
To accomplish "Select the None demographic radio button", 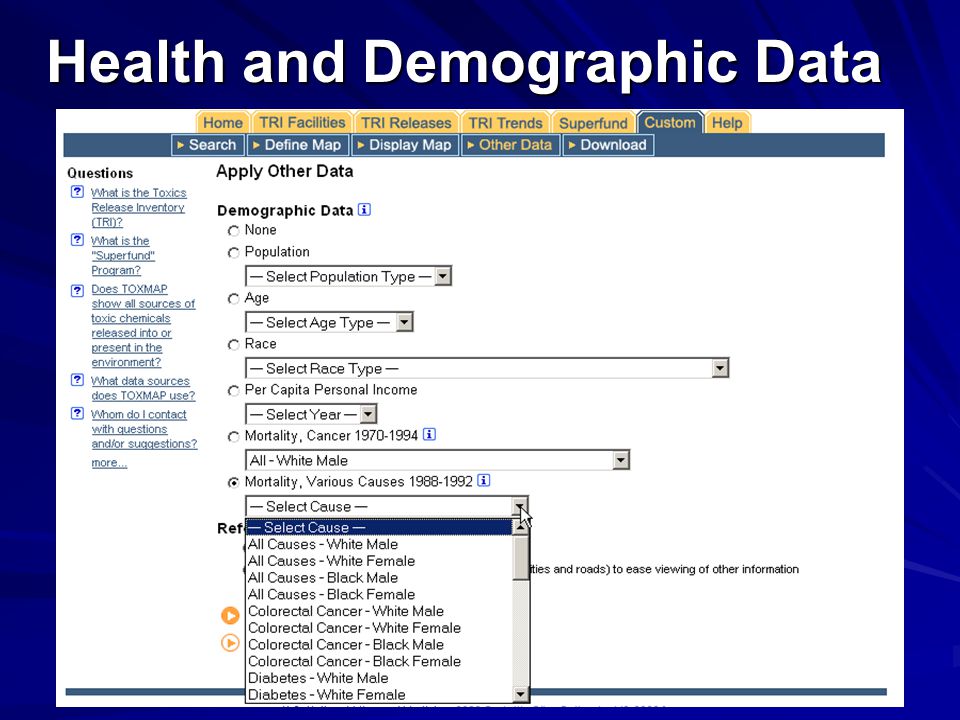I will tap(233, 231).
